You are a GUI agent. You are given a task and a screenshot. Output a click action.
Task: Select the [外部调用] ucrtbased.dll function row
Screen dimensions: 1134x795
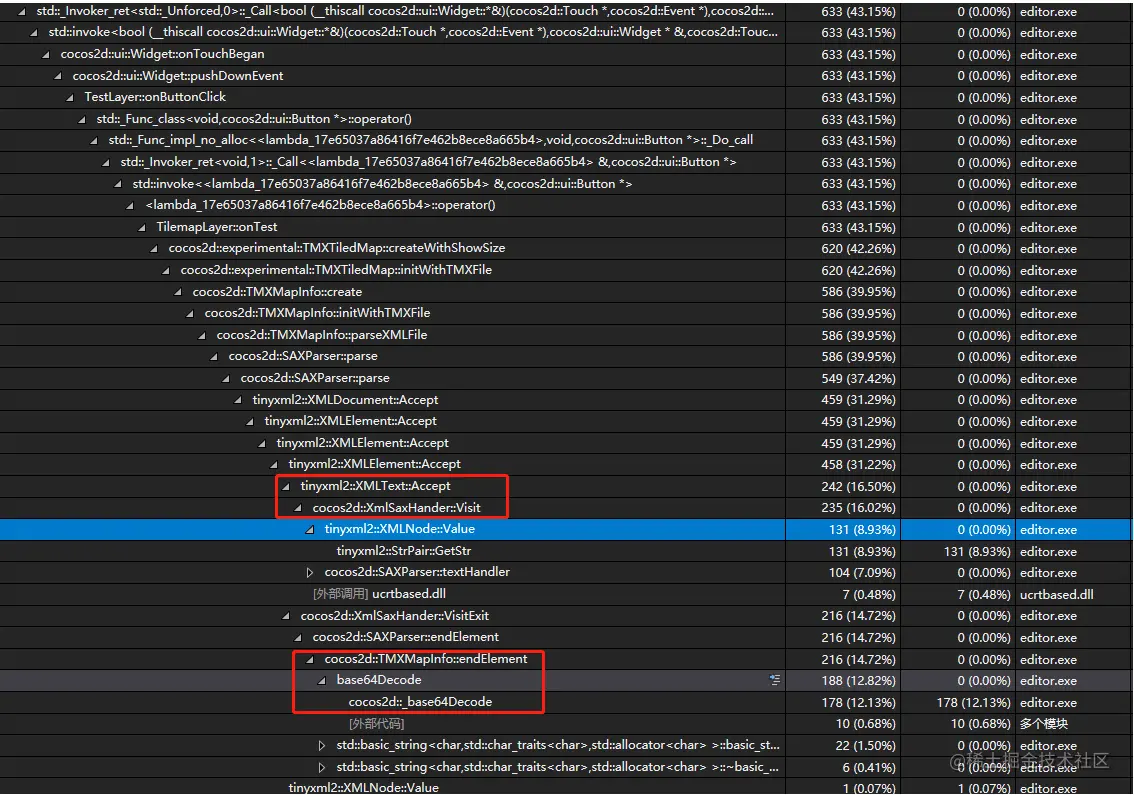566,594
